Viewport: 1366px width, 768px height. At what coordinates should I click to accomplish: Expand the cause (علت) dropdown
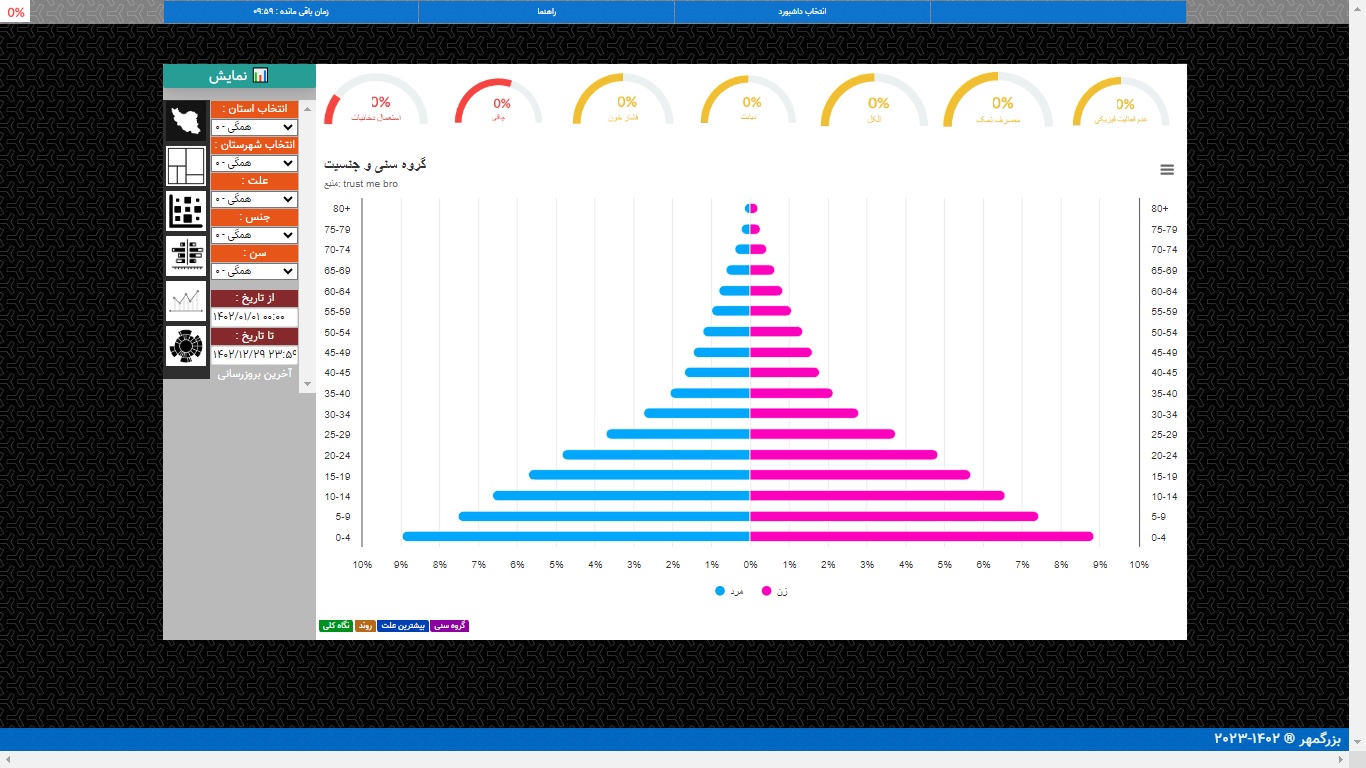tap(254, 199)
